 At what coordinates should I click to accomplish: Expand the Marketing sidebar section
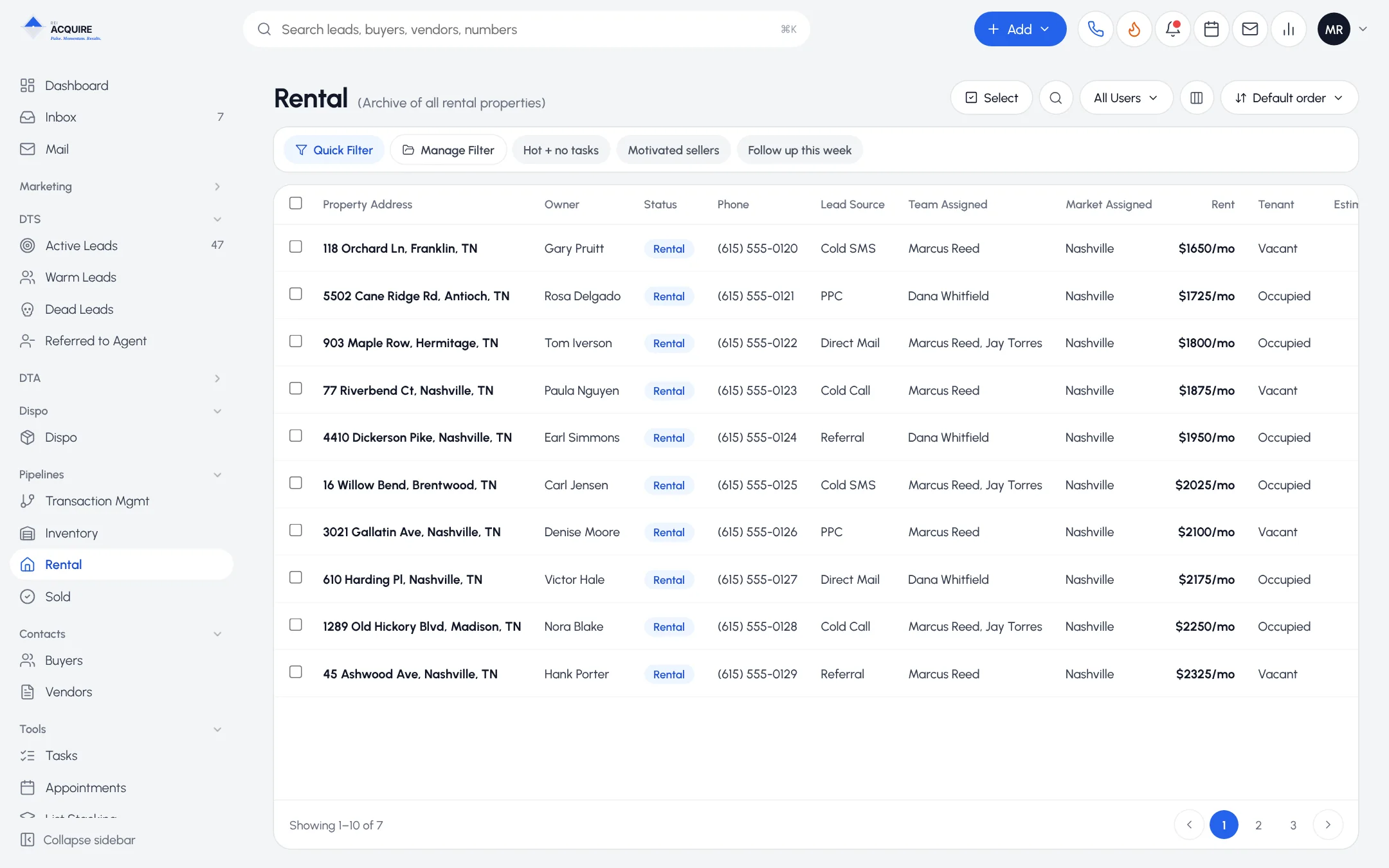[x=120, y=186]
